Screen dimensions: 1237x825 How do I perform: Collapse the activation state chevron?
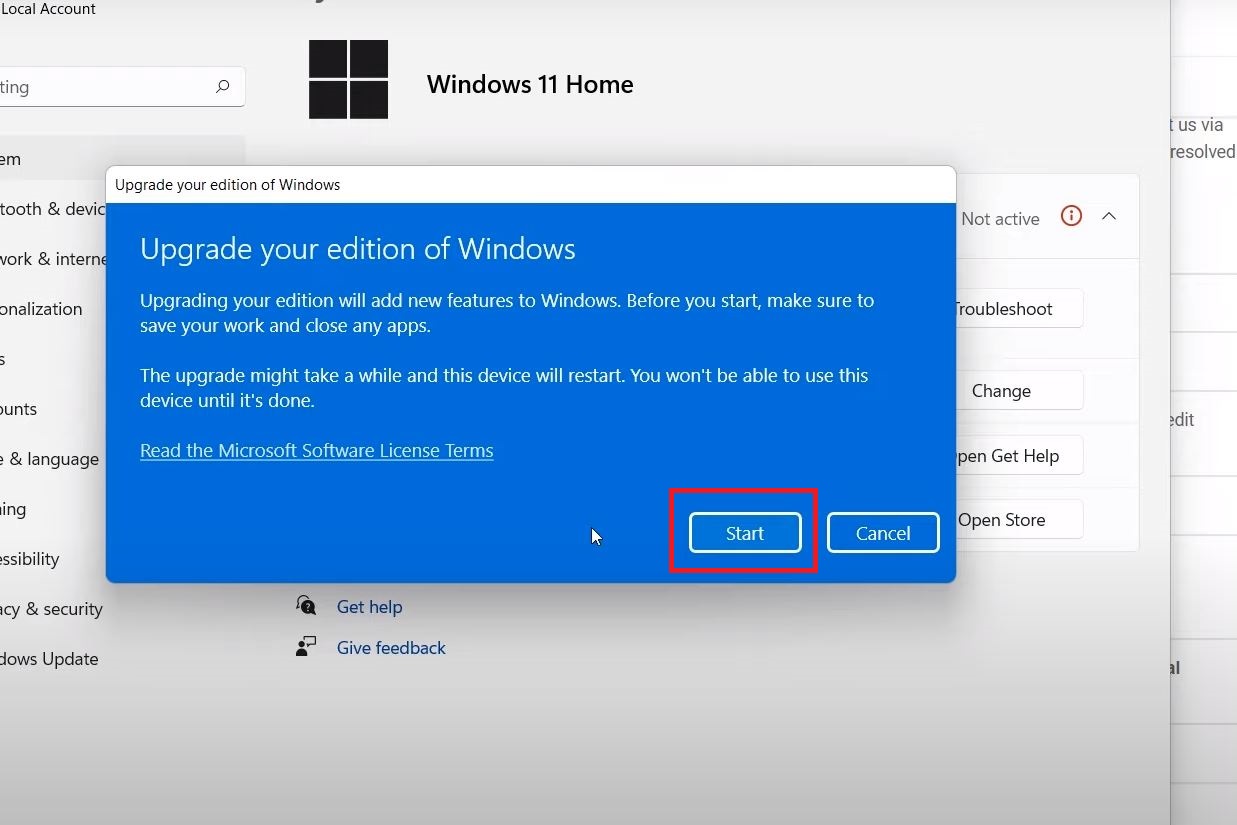1109,217
